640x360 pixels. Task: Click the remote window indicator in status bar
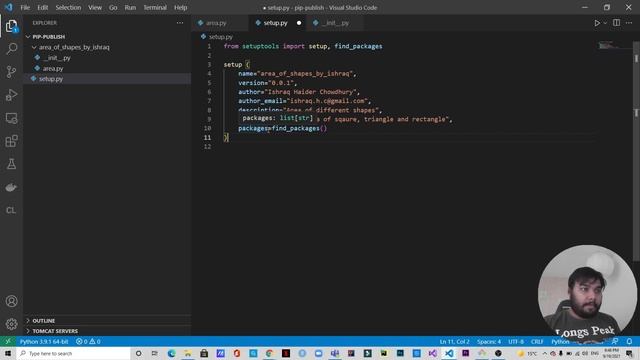[x=8, y=341]
